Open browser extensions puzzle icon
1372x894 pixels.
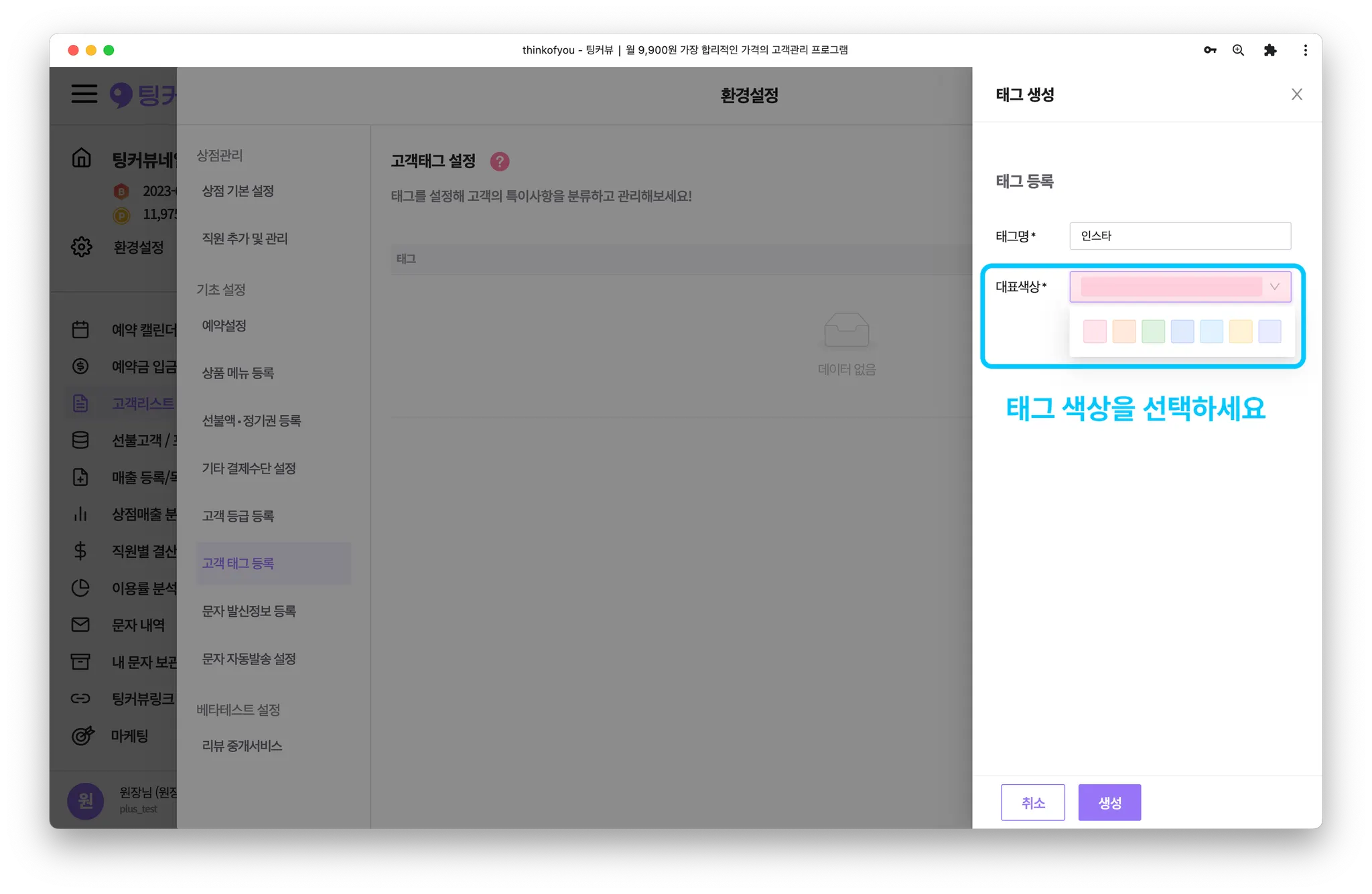(1270, 50)
